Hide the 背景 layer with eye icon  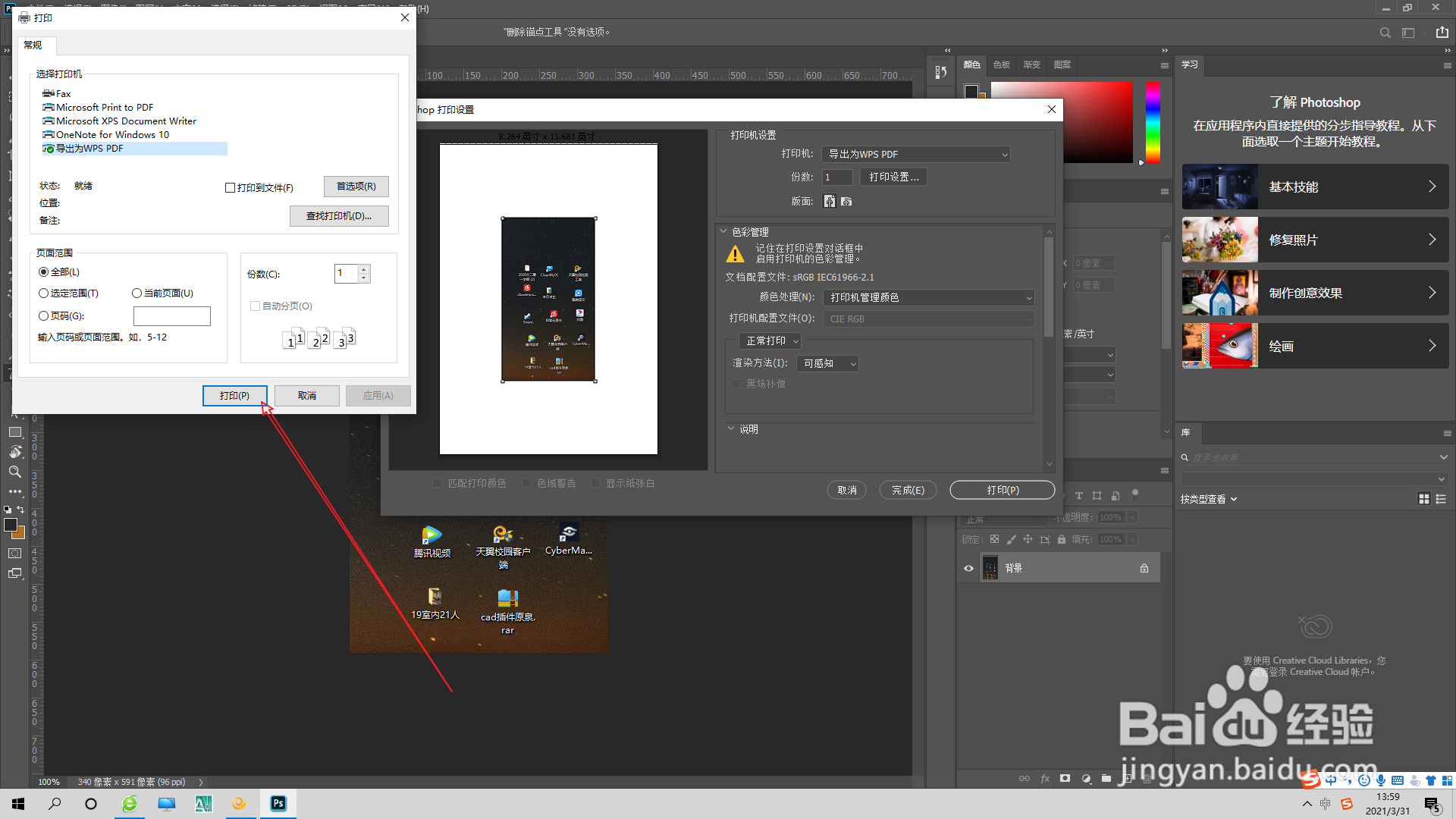(x=968, y=568)
